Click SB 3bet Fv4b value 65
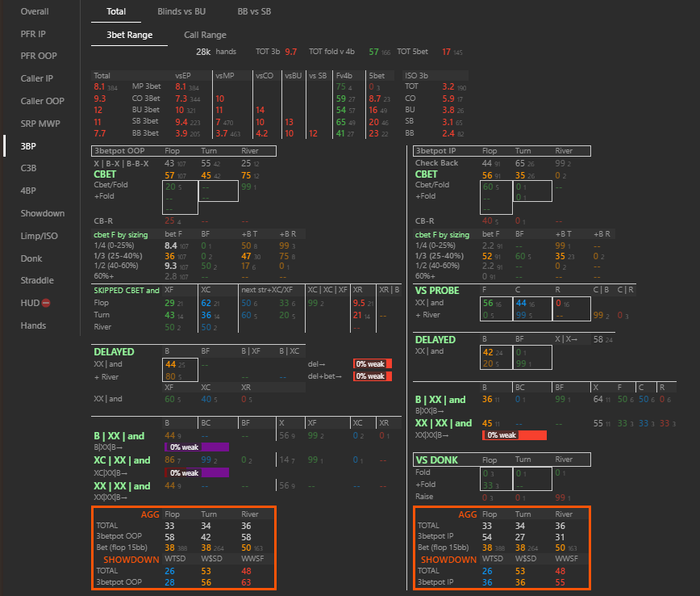Image resolution: width=700 pixels, height=596 pixels. point(341,122)
